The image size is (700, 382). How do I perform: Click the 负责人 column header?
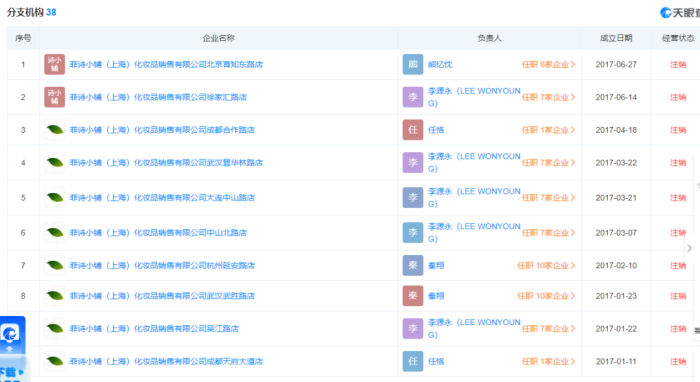click(489, 38)
